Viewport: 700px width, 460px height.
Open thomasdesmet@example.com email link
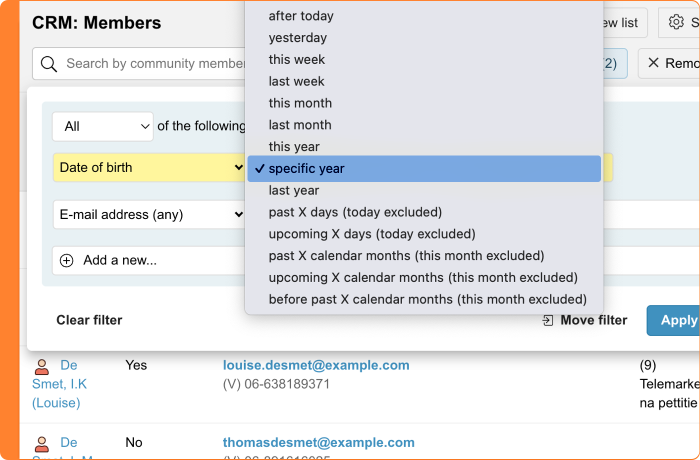coord(318,442)
